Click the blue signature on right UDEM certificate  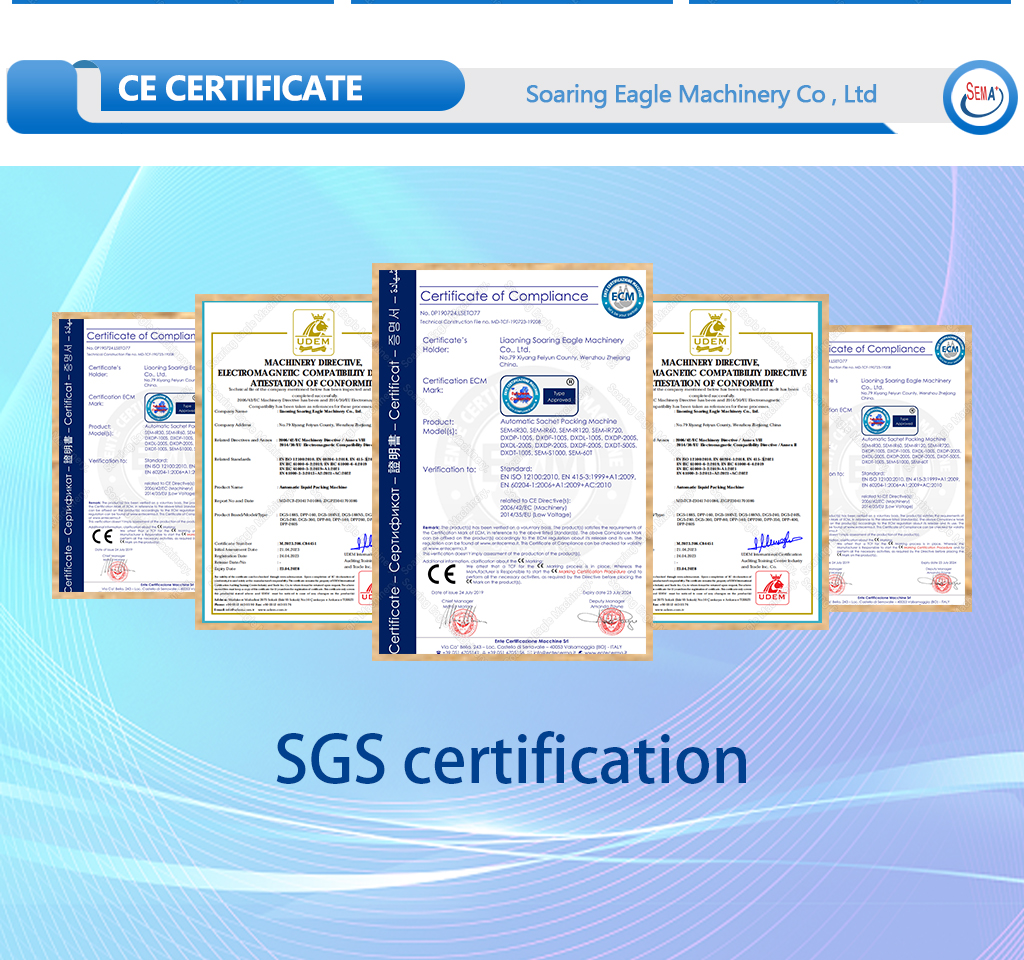coord(775,541)
